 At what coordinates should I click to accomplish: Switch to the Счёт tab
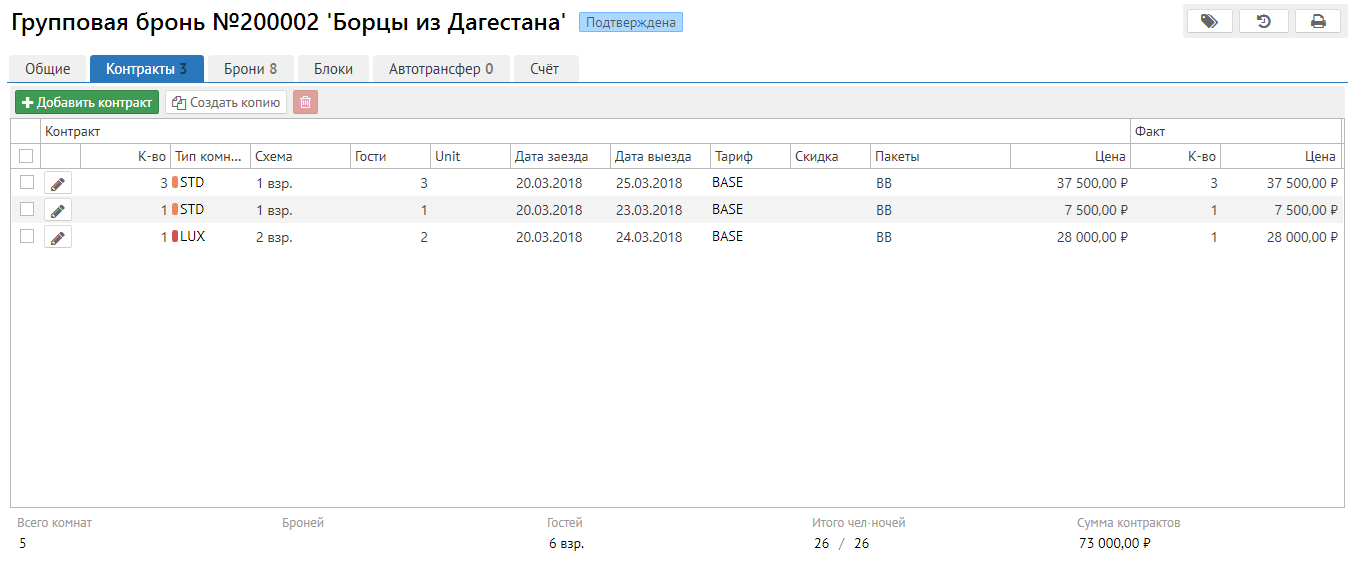click(545, 69)
